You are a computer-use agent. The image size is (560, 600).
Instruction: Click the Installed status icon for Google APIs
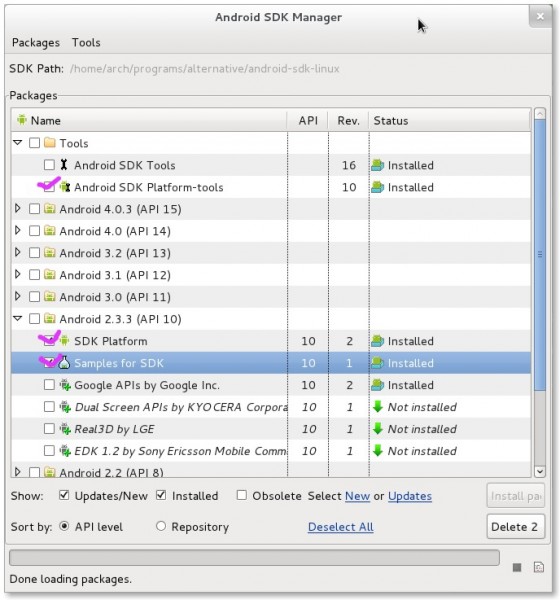(x=377, y=385)
